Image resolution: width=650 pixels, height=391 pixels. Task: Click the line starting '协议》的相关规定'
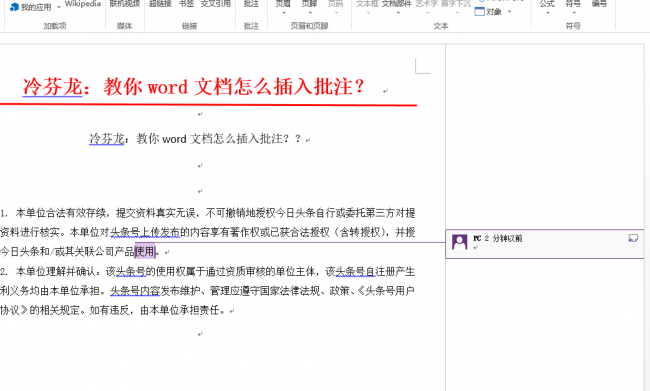114,310
